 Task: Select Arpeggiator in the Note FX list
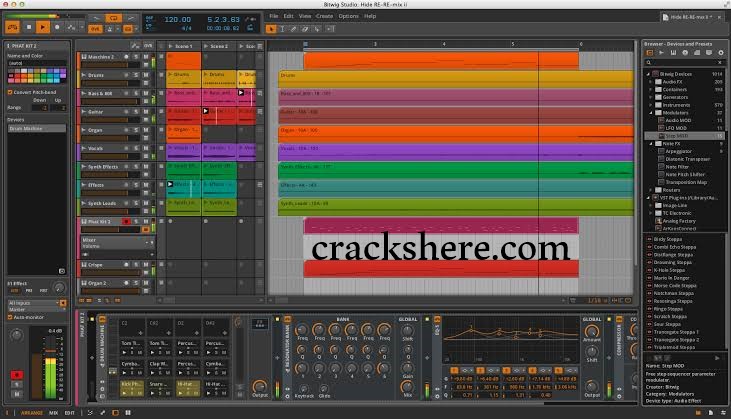679,151
